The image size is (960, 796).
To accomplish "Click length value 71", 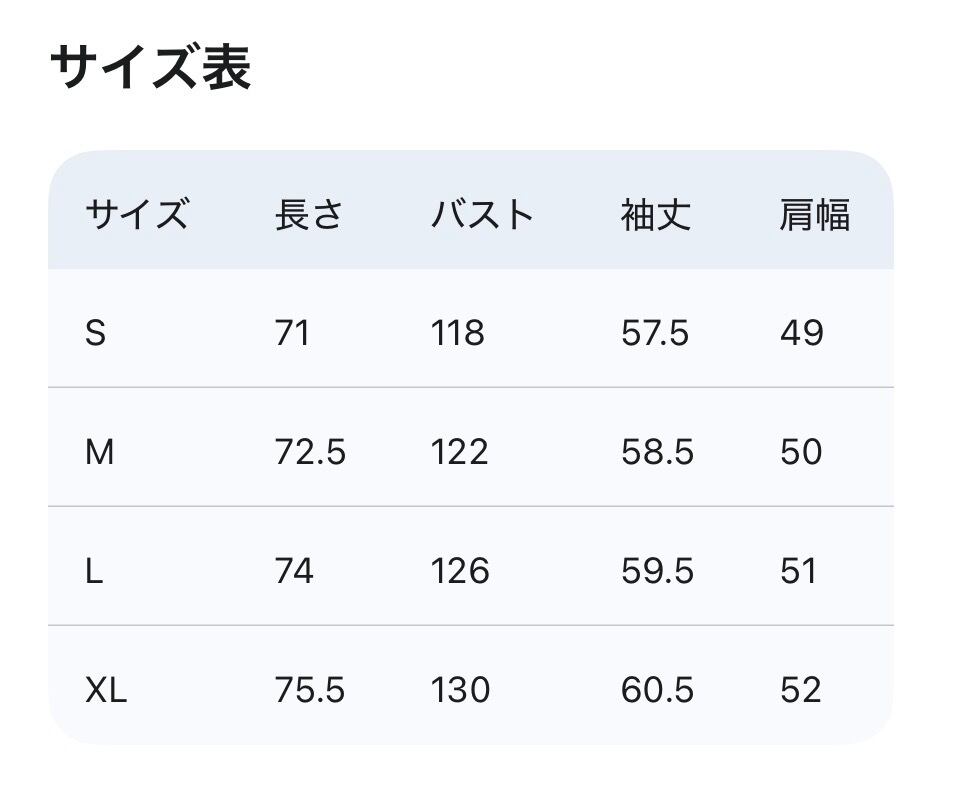I will (x=292, y=333).
